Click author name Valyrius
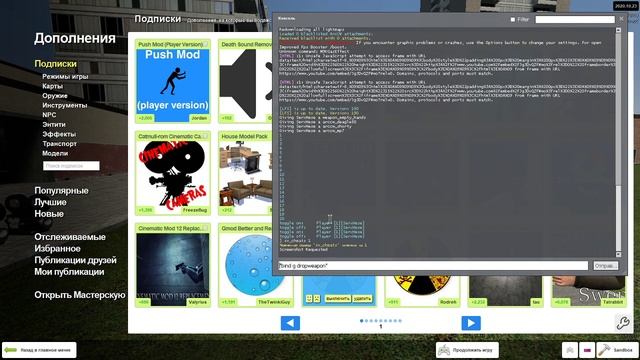This screenshot has height=360, width=640. (198, 302)
